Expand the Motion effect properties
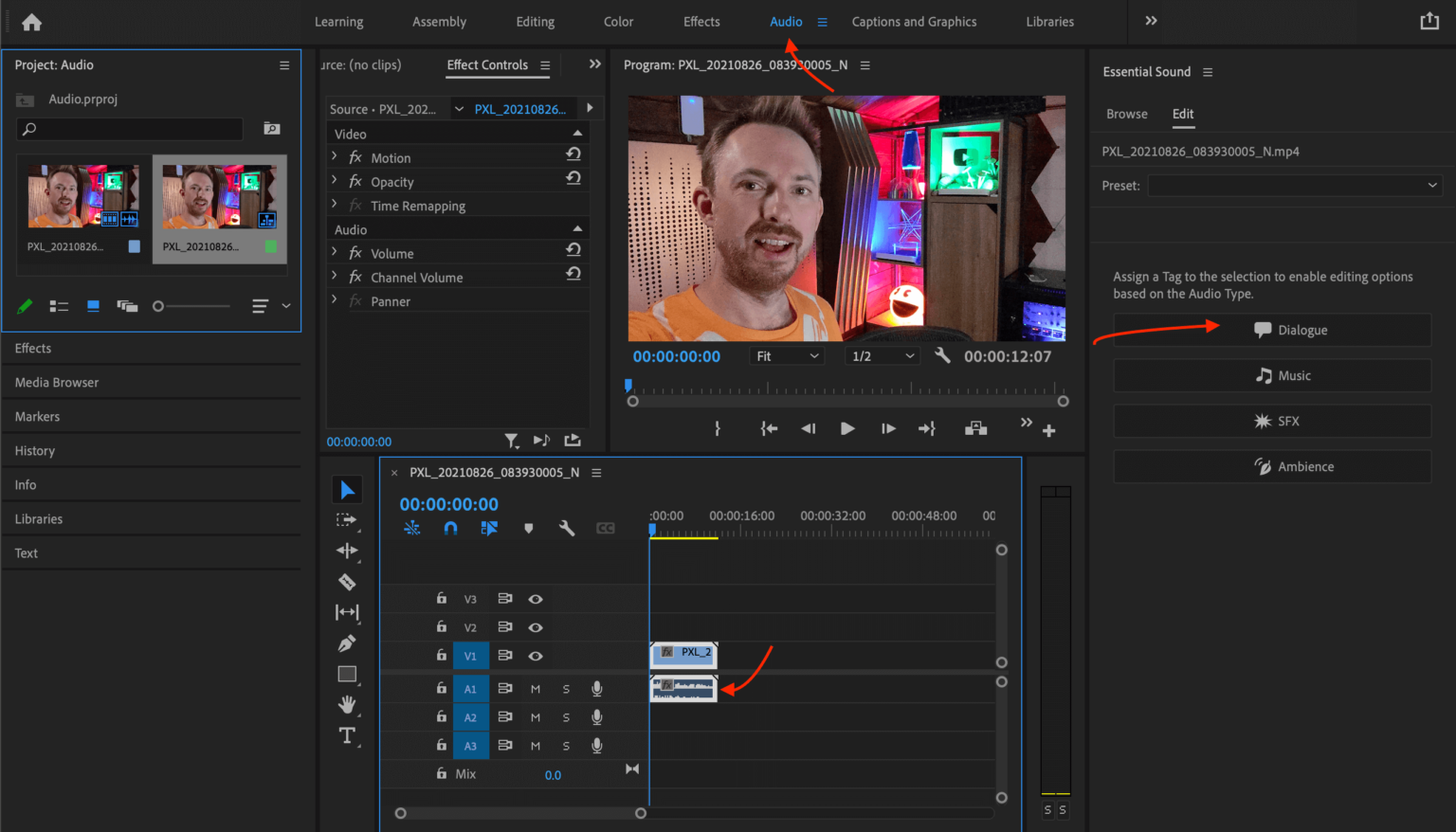 [x=334, y=156]
